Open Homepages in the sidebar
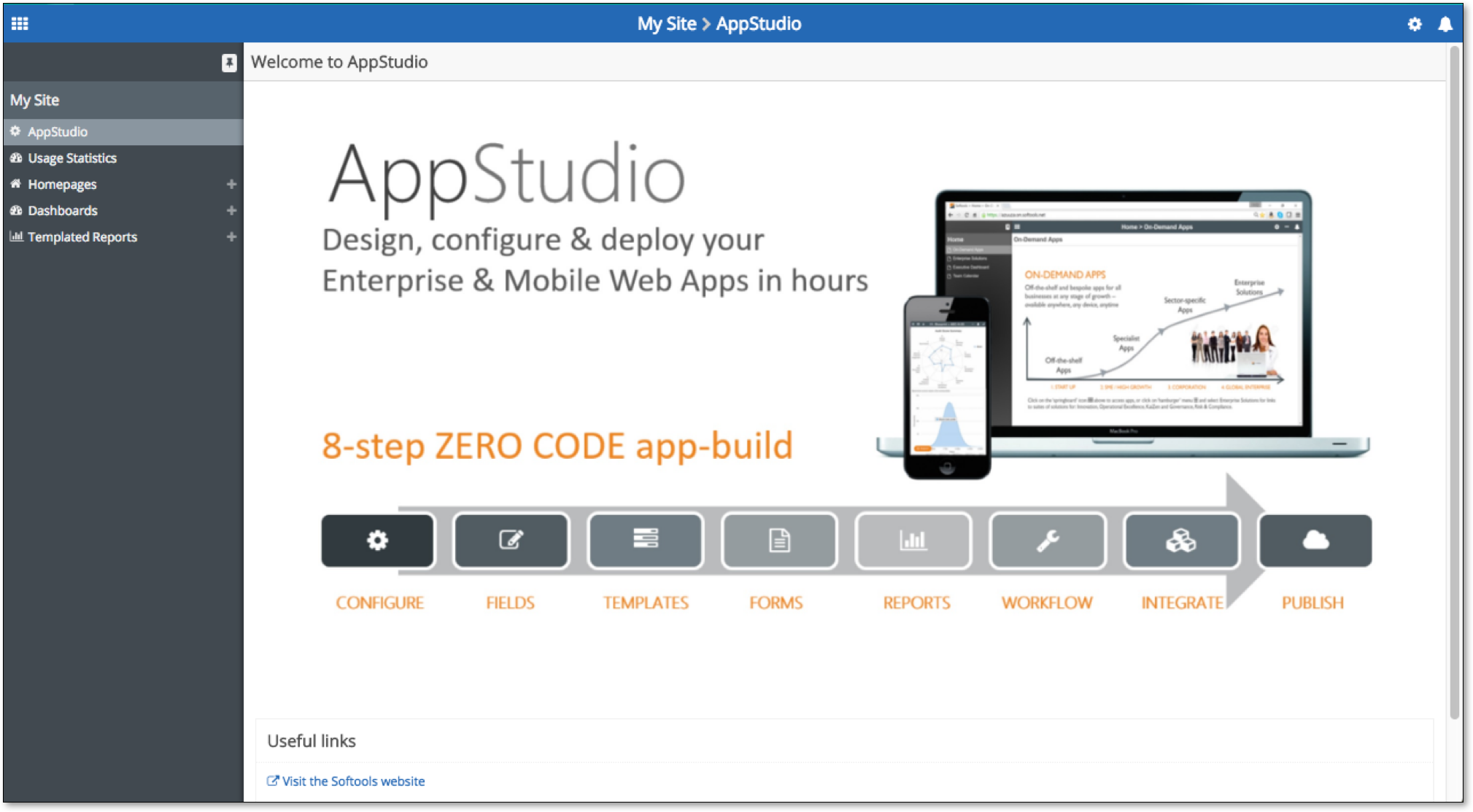Image resolution: width=1473 pixels, height=812 pixels. click(x=123, y=185)
